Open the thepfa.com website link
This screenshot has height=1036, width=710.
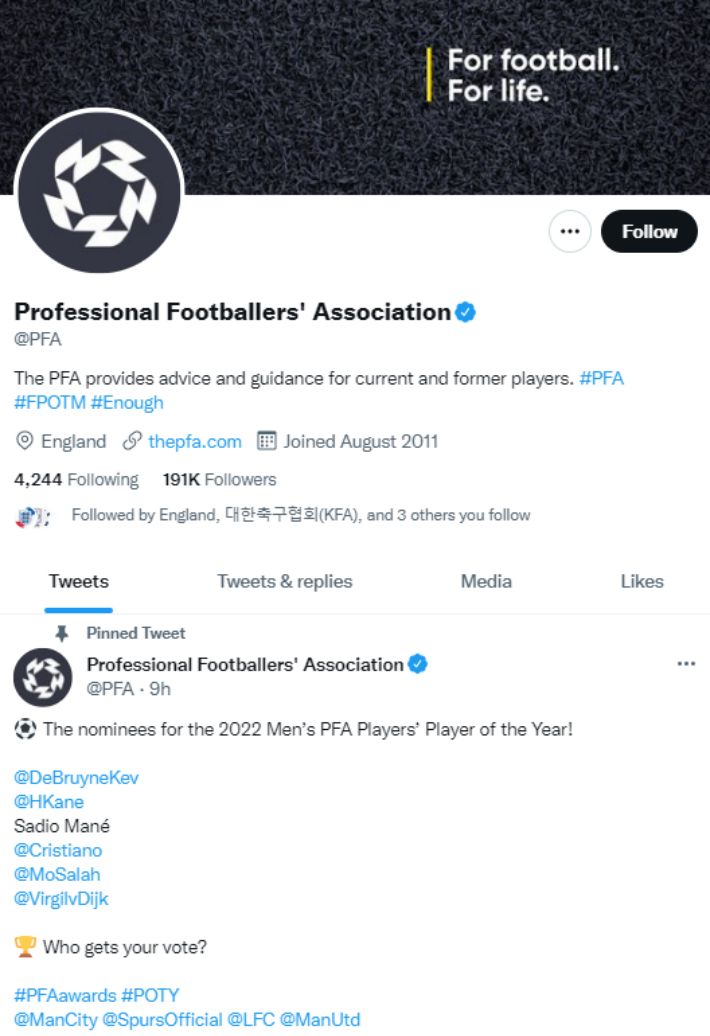(x=194, y=441)
